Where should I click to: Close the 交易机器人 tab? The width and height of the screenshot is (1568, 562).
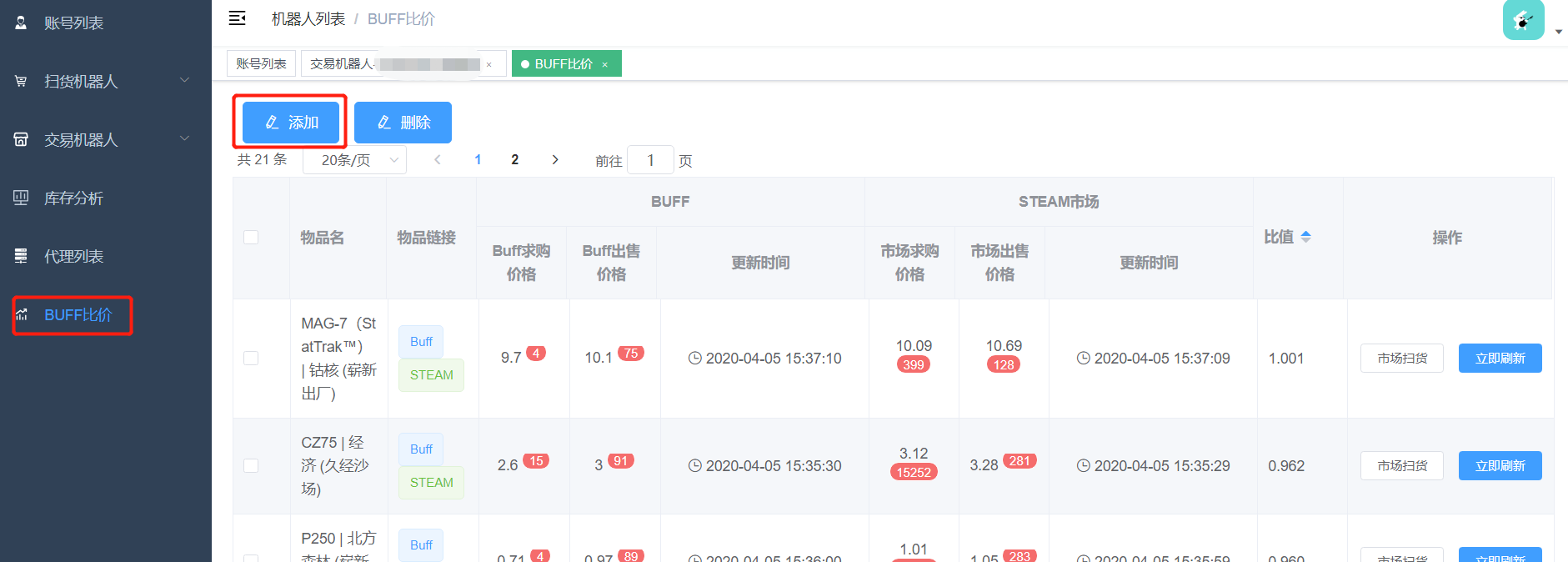coord(489,64)
